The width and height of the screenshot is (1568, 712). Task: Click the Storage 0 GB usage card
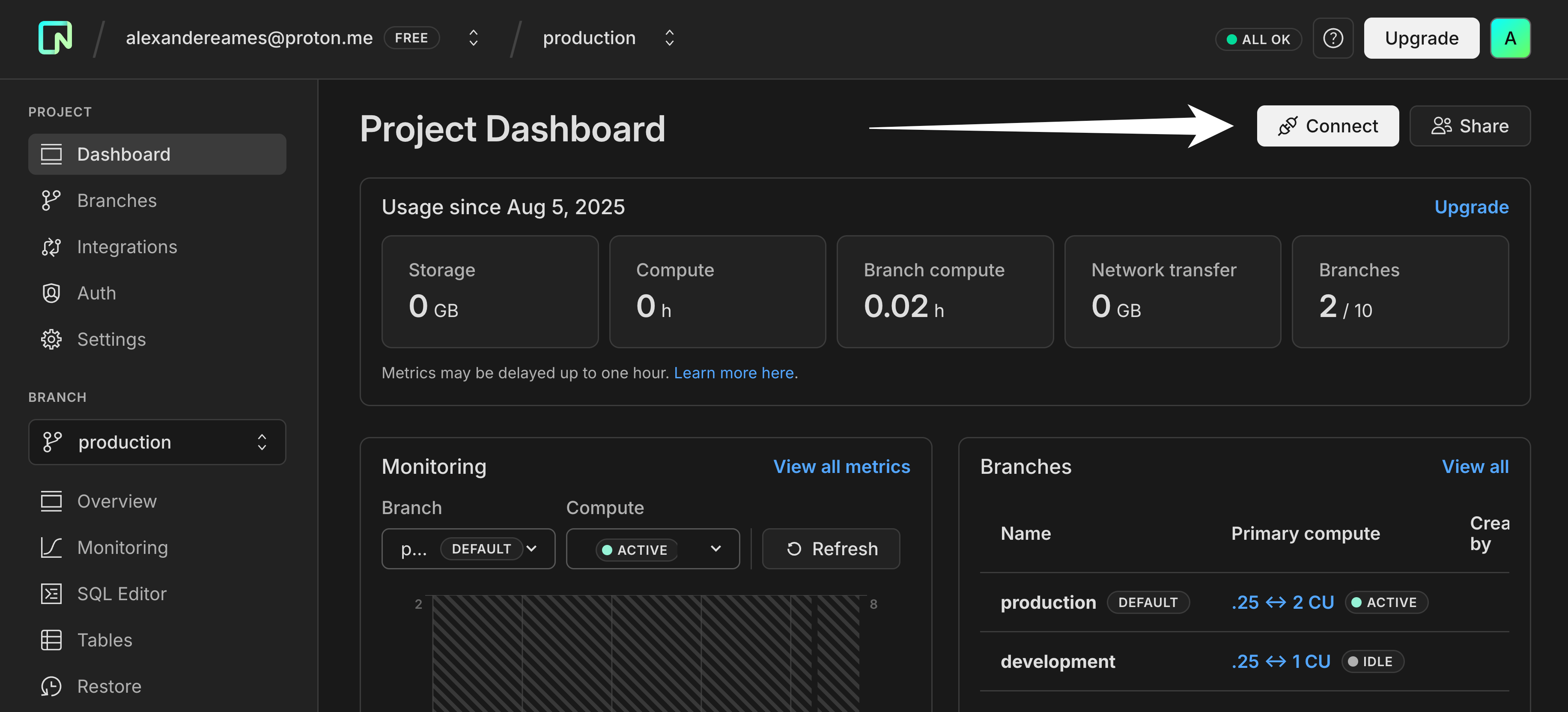[490, 292]
